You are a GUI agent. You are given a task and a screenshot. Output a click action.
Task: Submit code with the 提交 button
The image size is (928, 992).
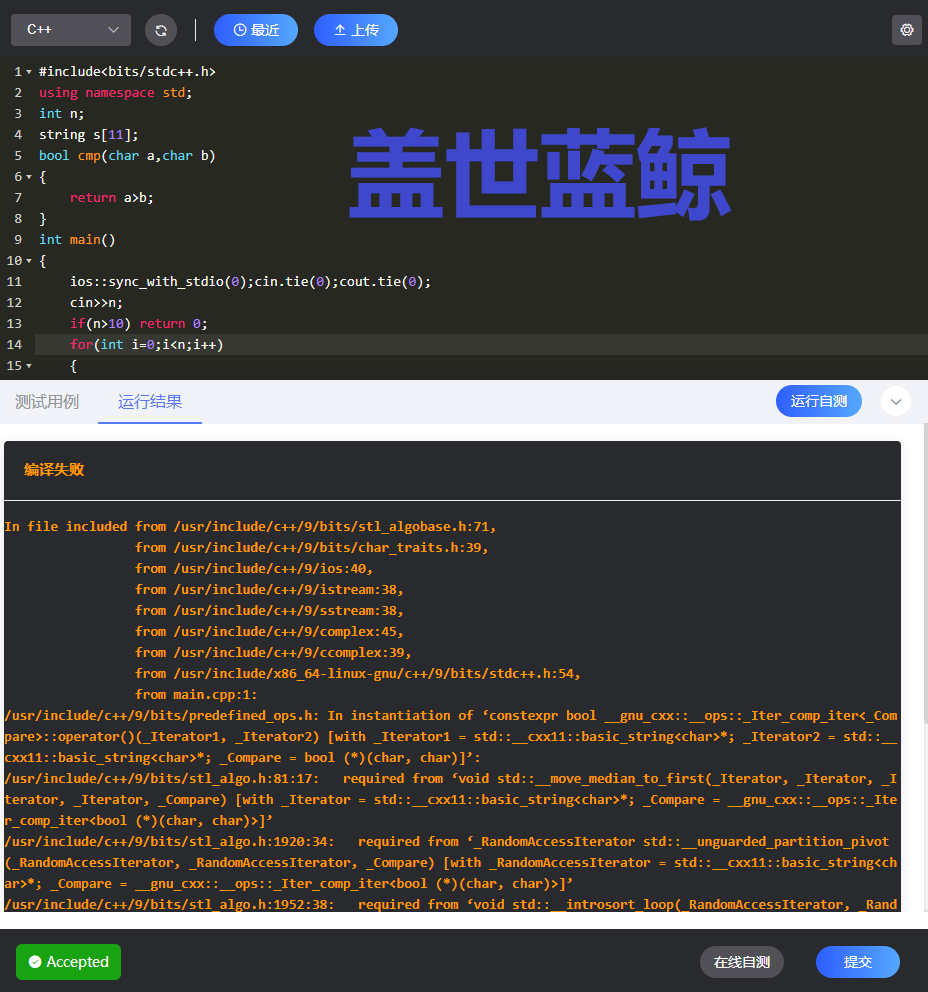click(858, 962)
